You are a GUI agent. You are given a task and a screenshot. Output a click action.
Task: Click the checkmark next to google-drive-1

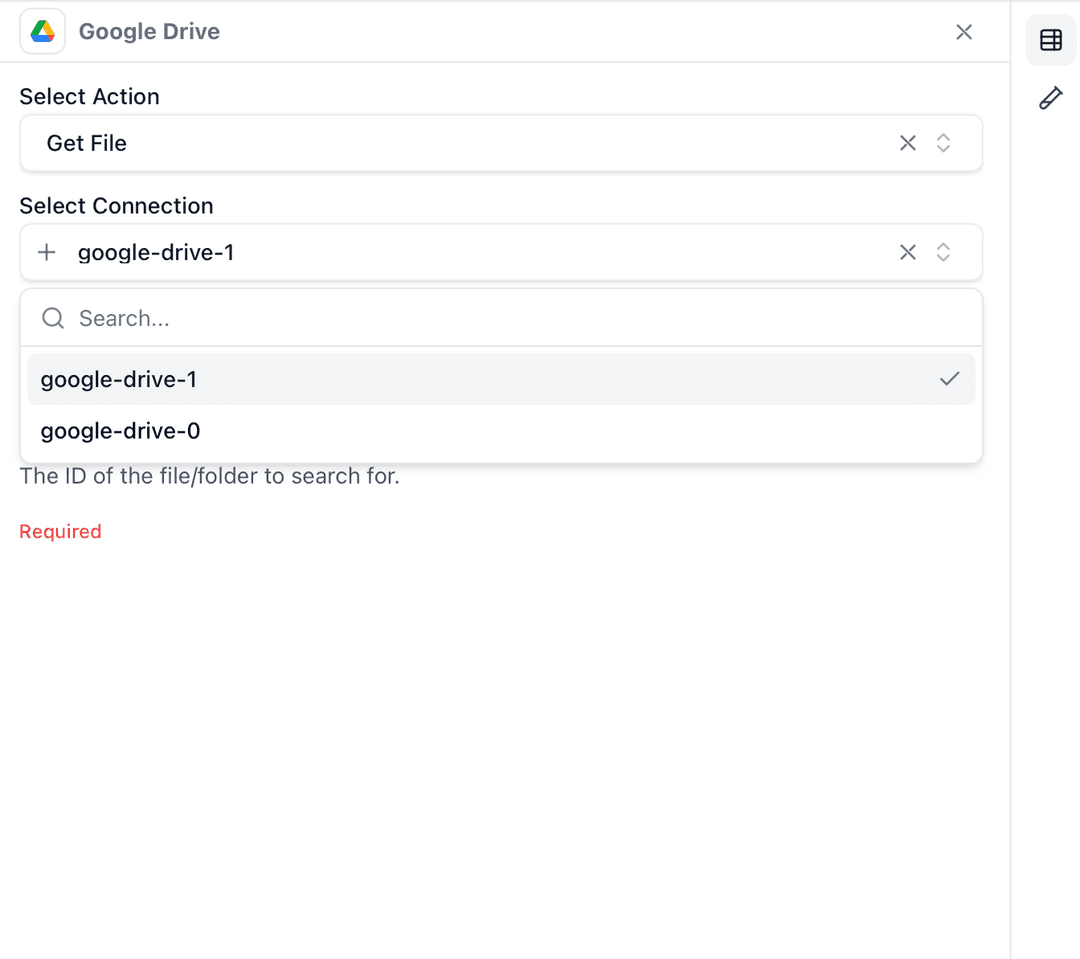point(950,379)
